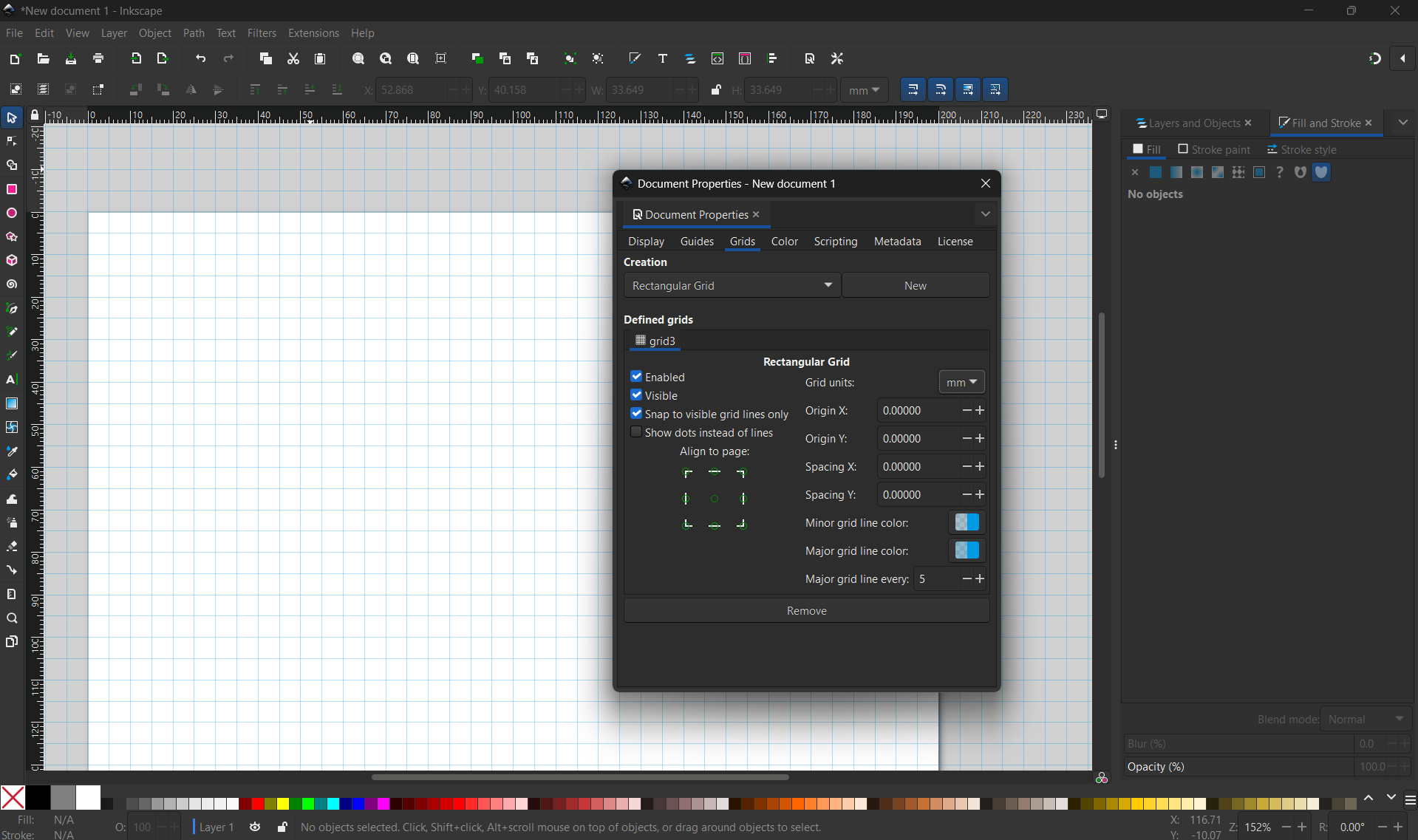Open the Grid units mm dropdown

point(961,382)
